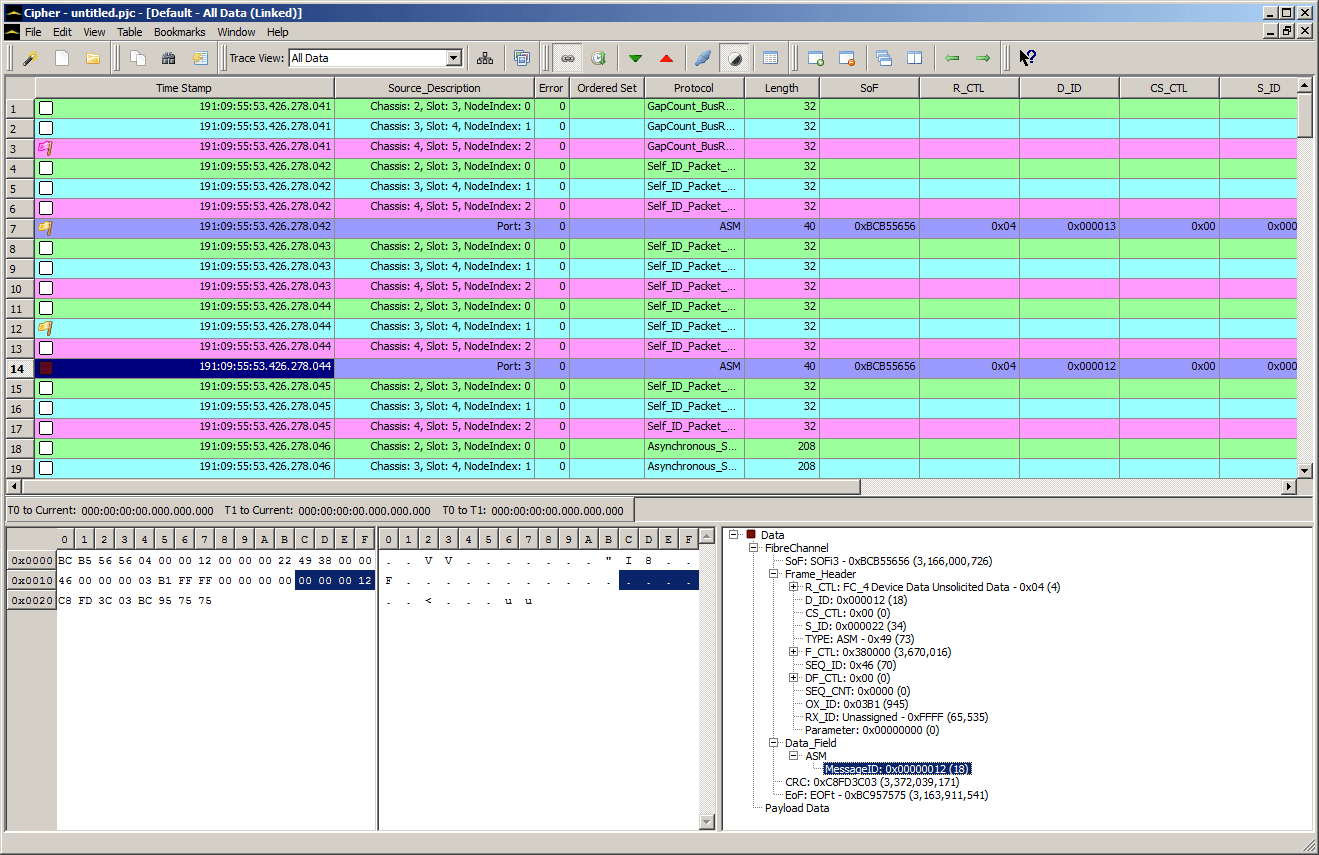Click the green right arrow navigation icon
This screenshot has width=1319, height=855.
click(x=983, y=58)
